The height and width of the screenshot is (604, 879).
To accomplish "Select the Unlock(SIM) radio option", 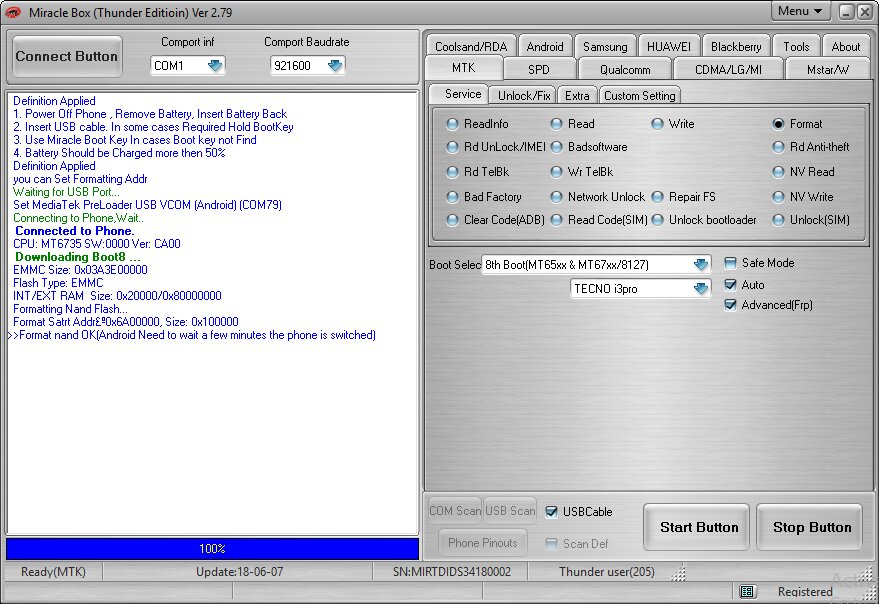I will click(778, 220).
